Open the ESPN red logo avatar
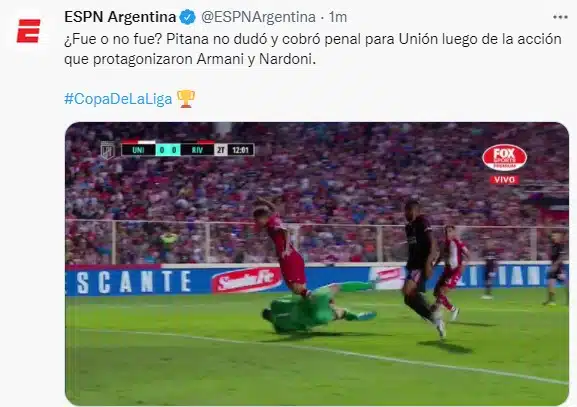Viewport: 577px width, 407px height. pyautogui.click(x=28, y=31)
